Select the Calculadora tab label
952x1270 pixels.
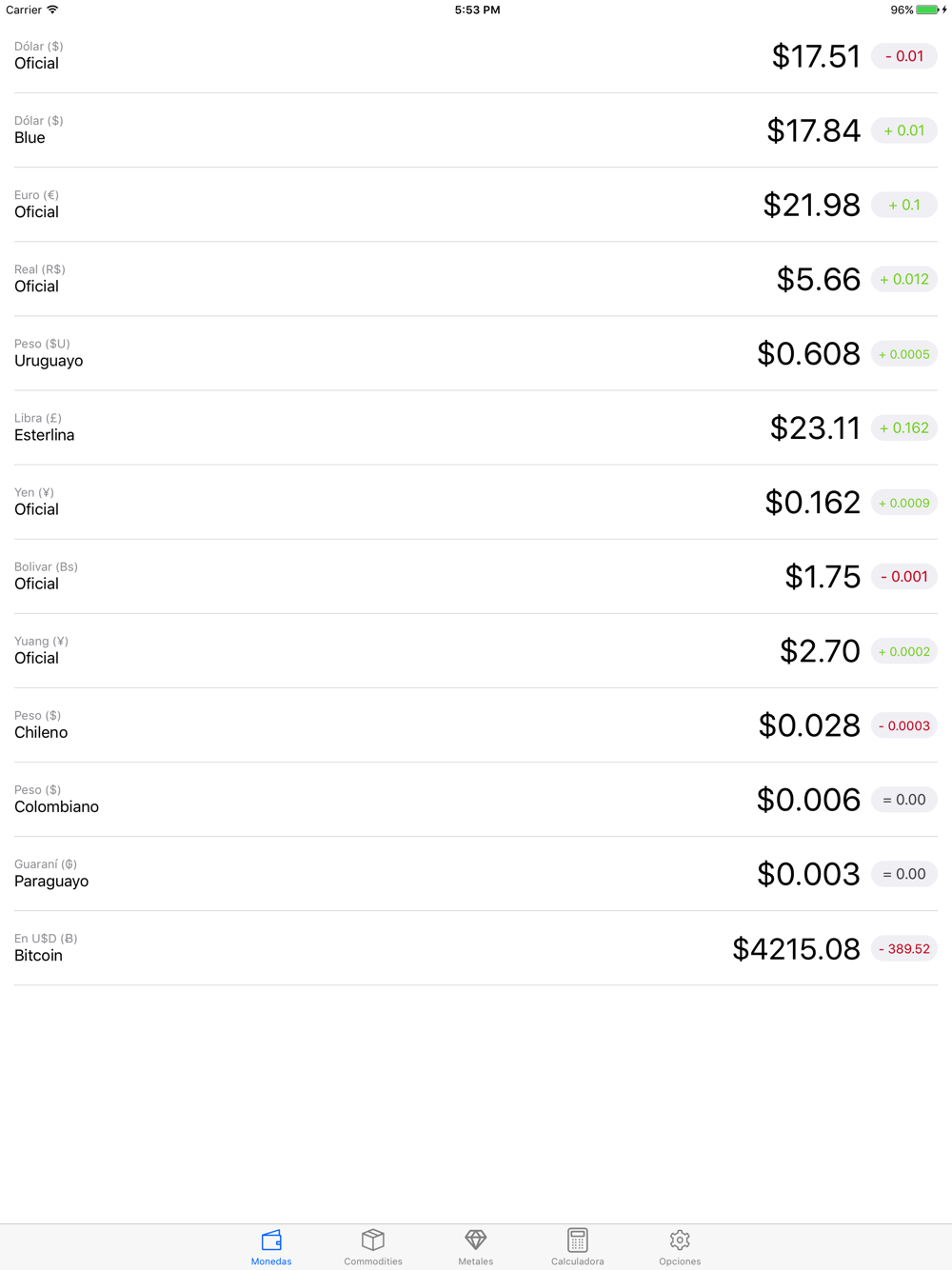(x=577, y=1261)
